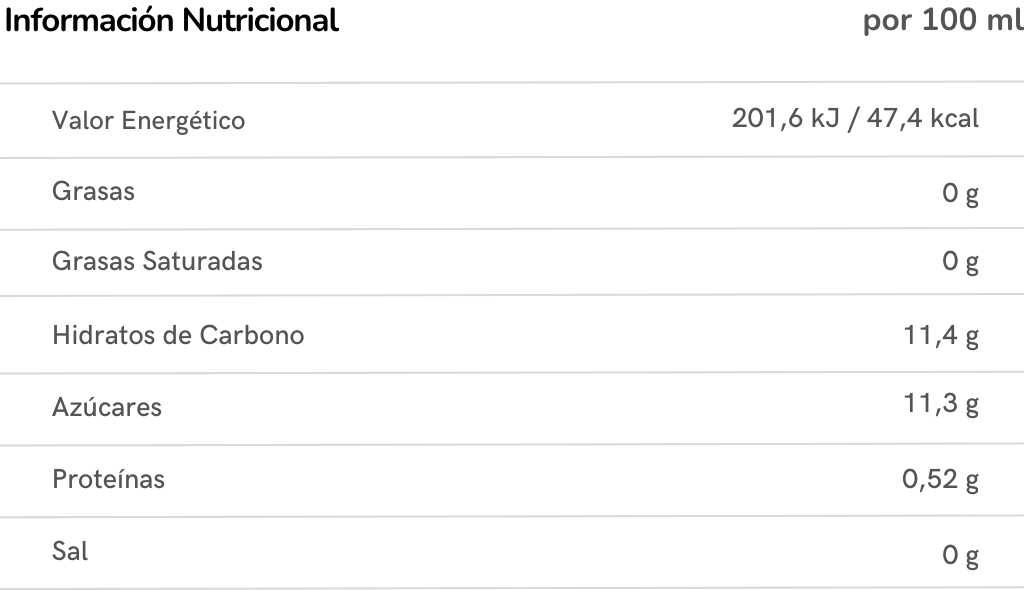Select the '201,6 kJ' energy value
The image size is (1024, 590).
pyautogui.click(x=784, y=119)
